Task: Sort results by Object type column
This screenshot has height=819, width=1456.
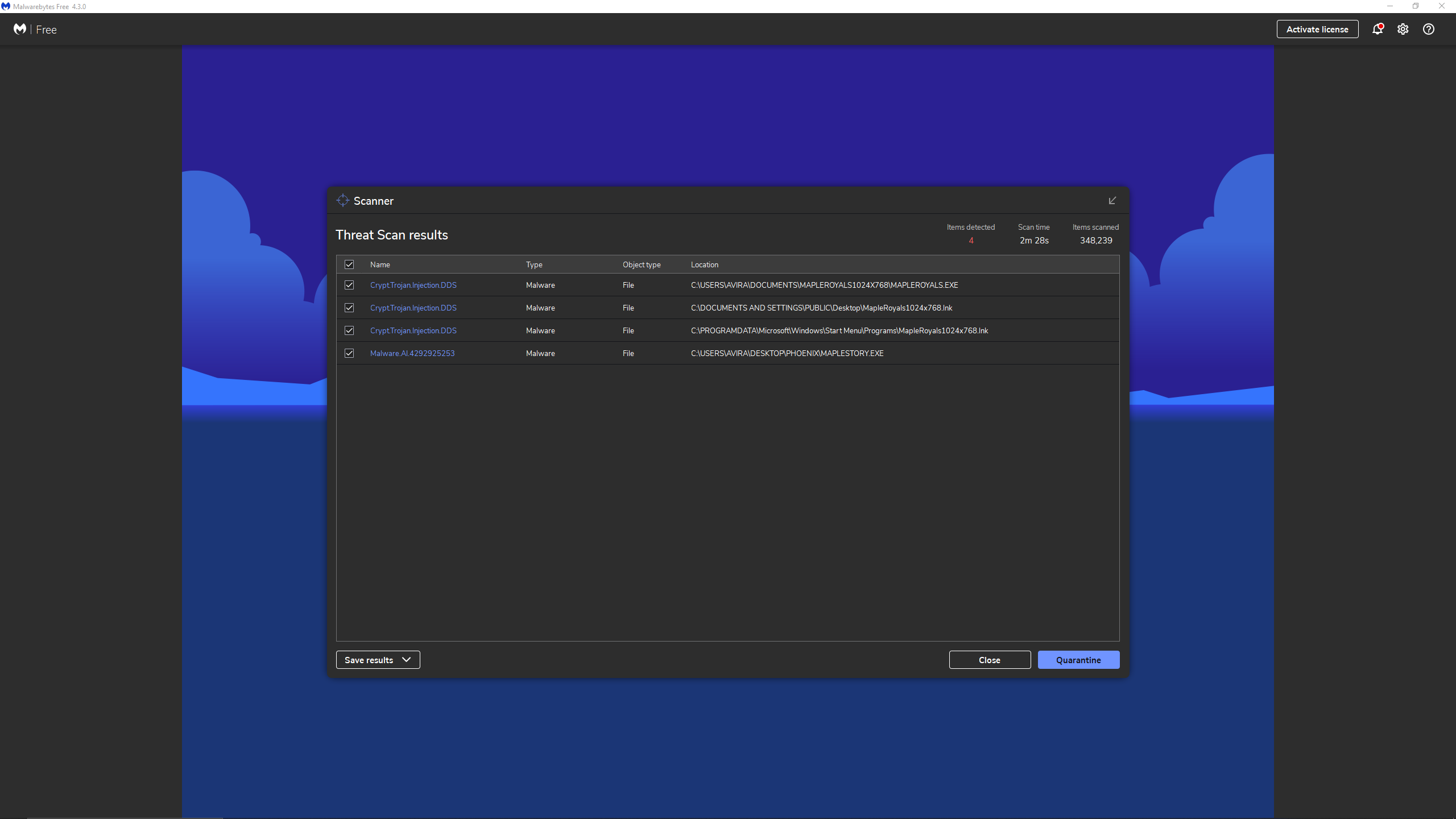Action: click(641, 264)
